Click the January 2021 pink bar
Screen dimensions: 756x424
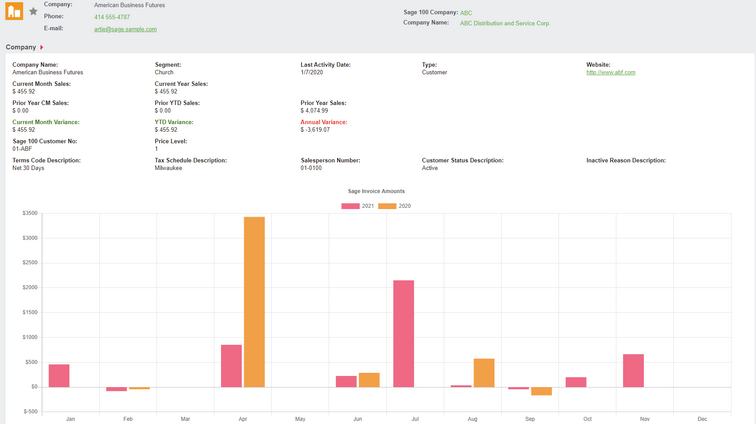[x=59, y=376]
